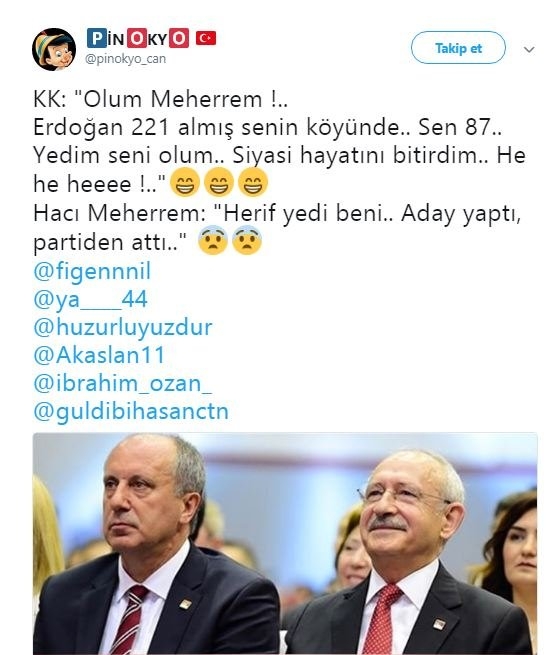Image resolution: width=556 pixels, height=655 pixels.
Task: Click the first grinning emoji in tweet
Action: (x=185, y=183)
